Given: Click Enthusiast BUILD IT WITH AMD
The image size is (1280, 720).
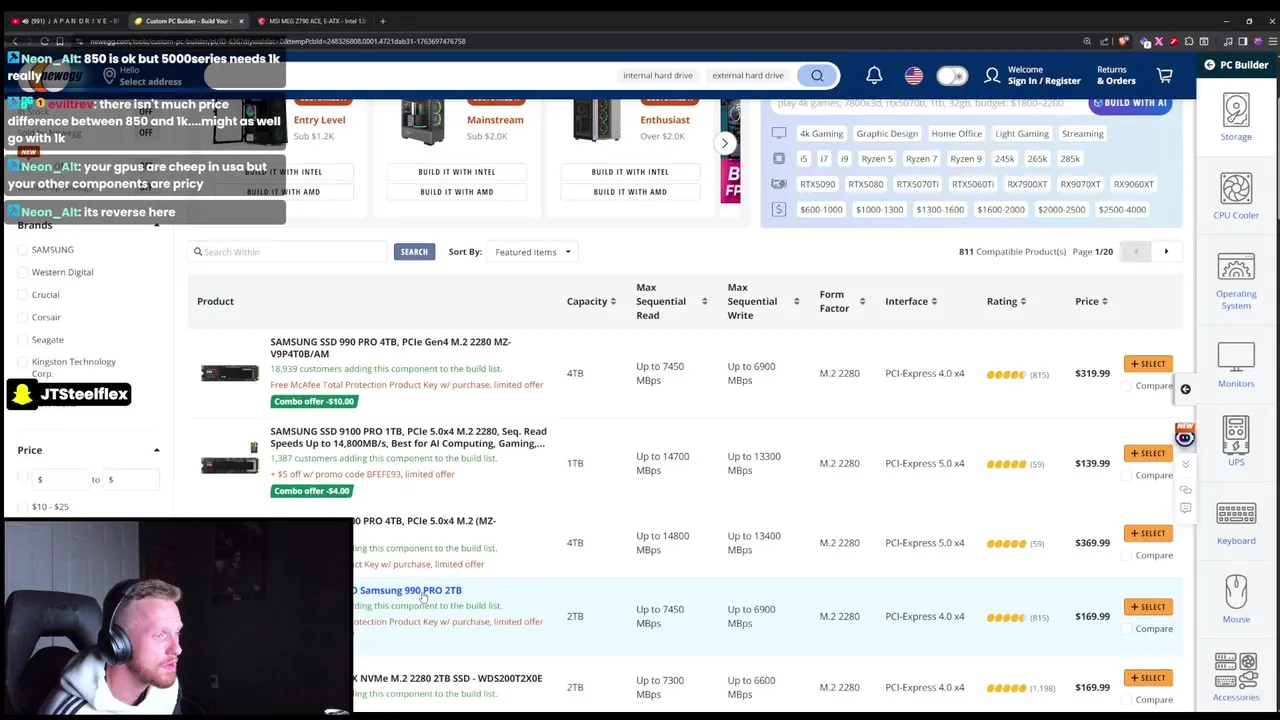Looking at the screenshot, I should click(630, 192).
